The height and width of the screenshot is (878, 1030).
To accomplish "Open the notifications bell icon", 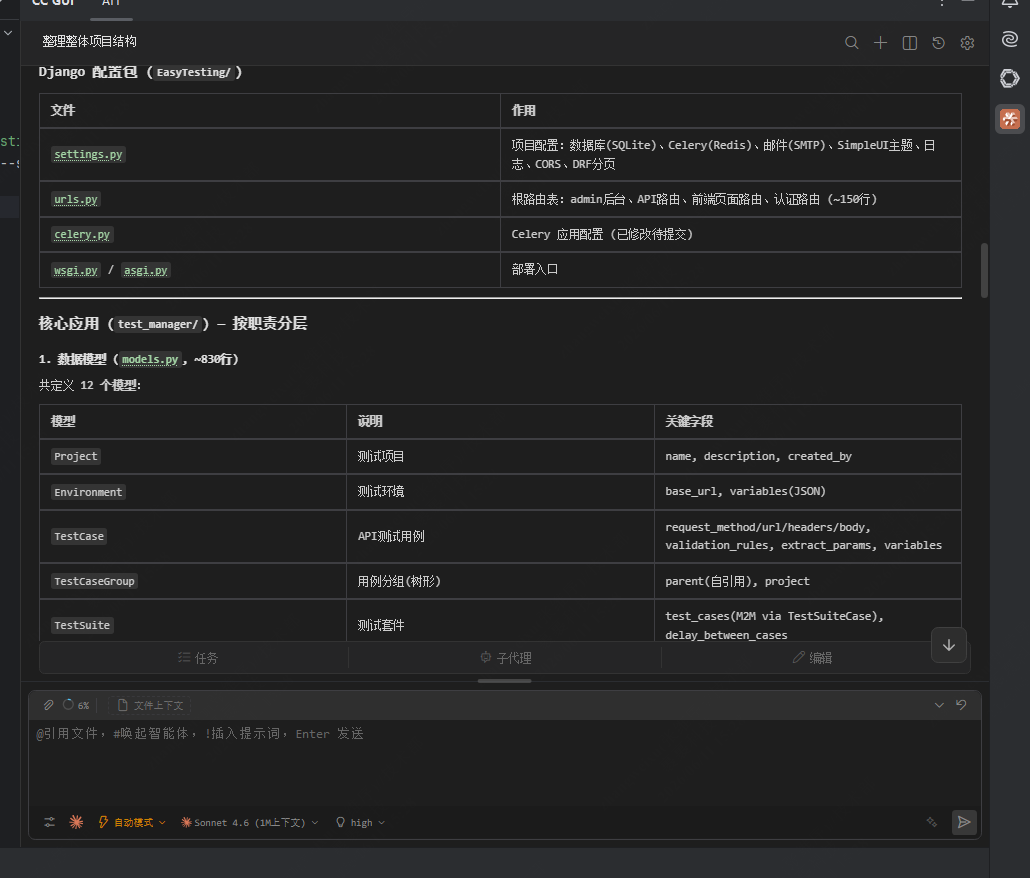I will [1010, 3].
